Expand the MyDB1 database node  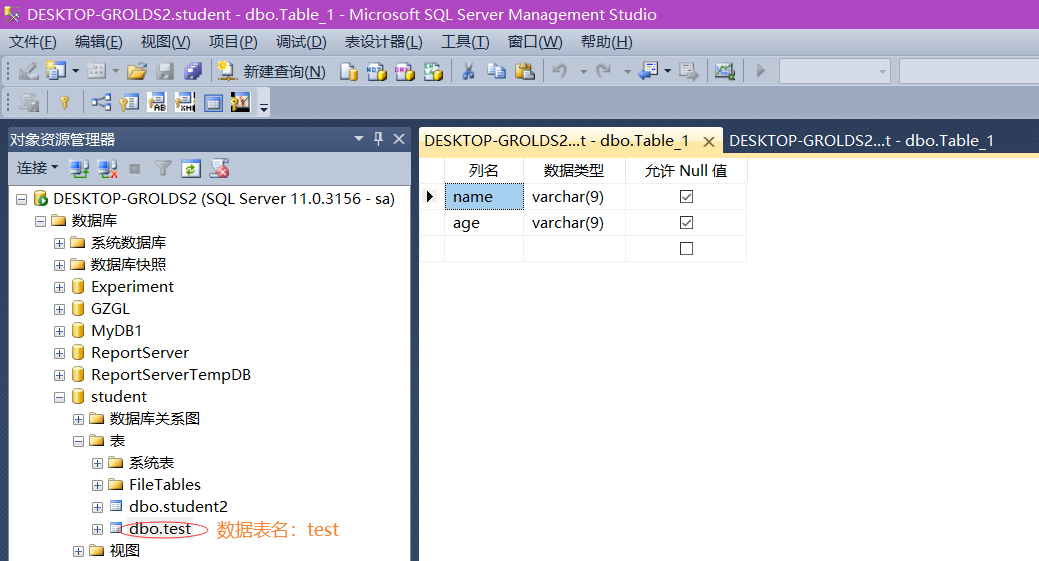59,331
